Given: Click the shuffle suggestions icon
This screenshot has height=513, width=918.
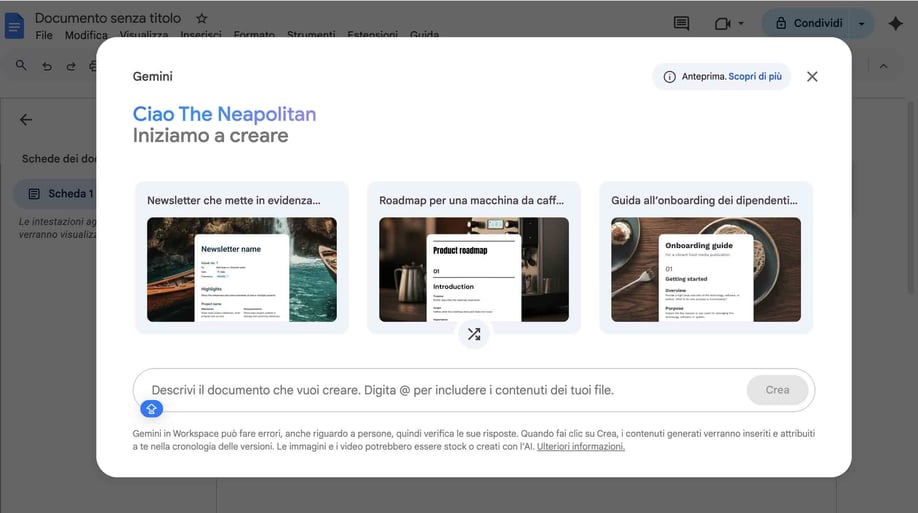Looking at the screenshot, I should coord(474,334).
